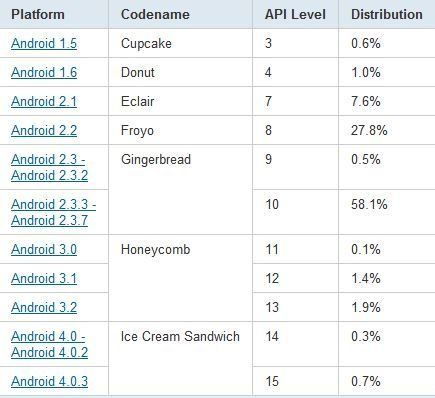Open the Android 4.0 - Android 4.0.2 link
Image resolution: width=435 pixels, height=398 pixels.
tap(49, 344)
